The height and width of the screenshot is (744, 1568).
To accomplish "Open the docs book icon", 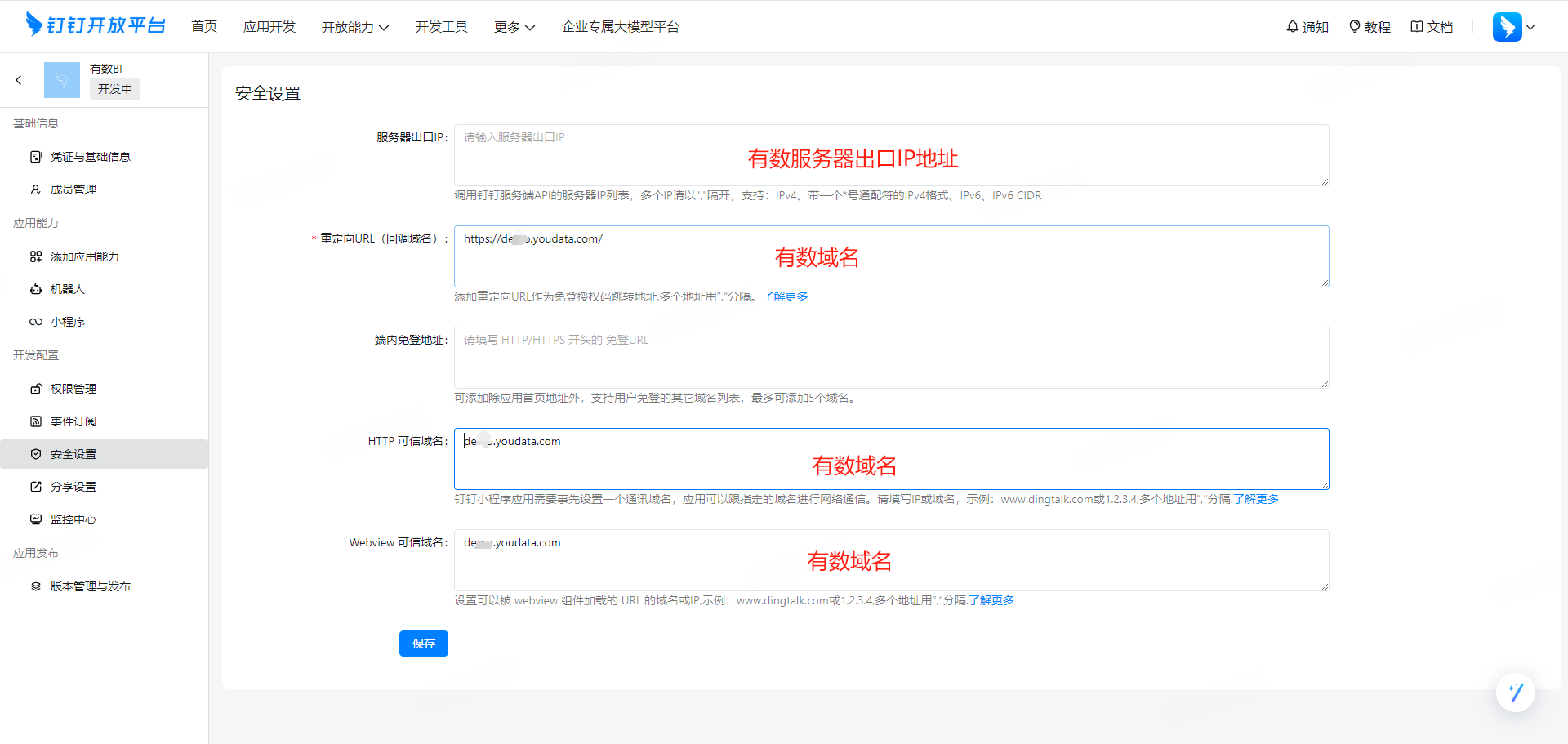I will click(x=1417, y=27).
